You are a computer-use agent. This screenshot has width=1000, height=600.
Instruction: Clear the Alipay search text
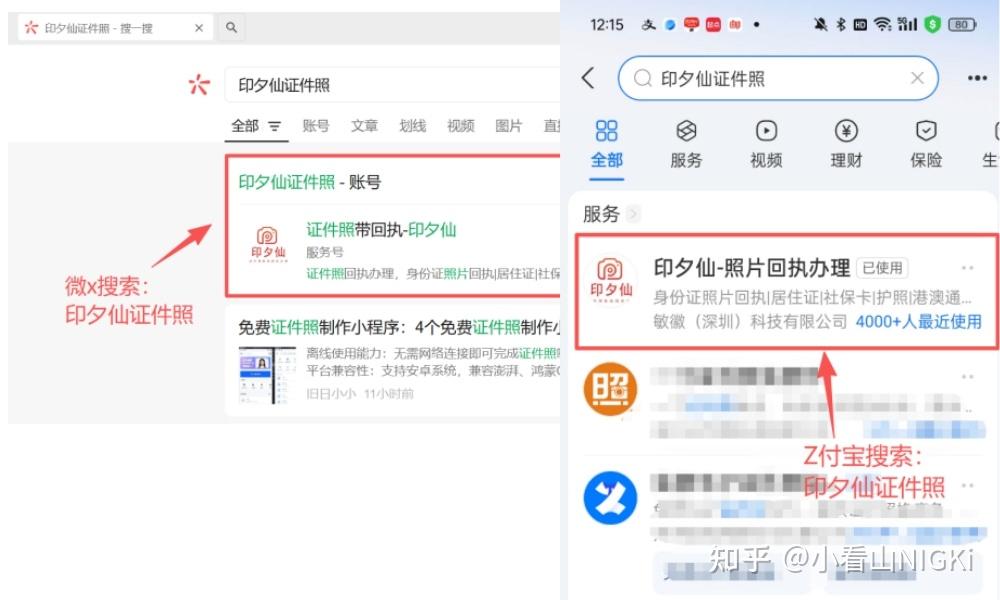point(917,78)
